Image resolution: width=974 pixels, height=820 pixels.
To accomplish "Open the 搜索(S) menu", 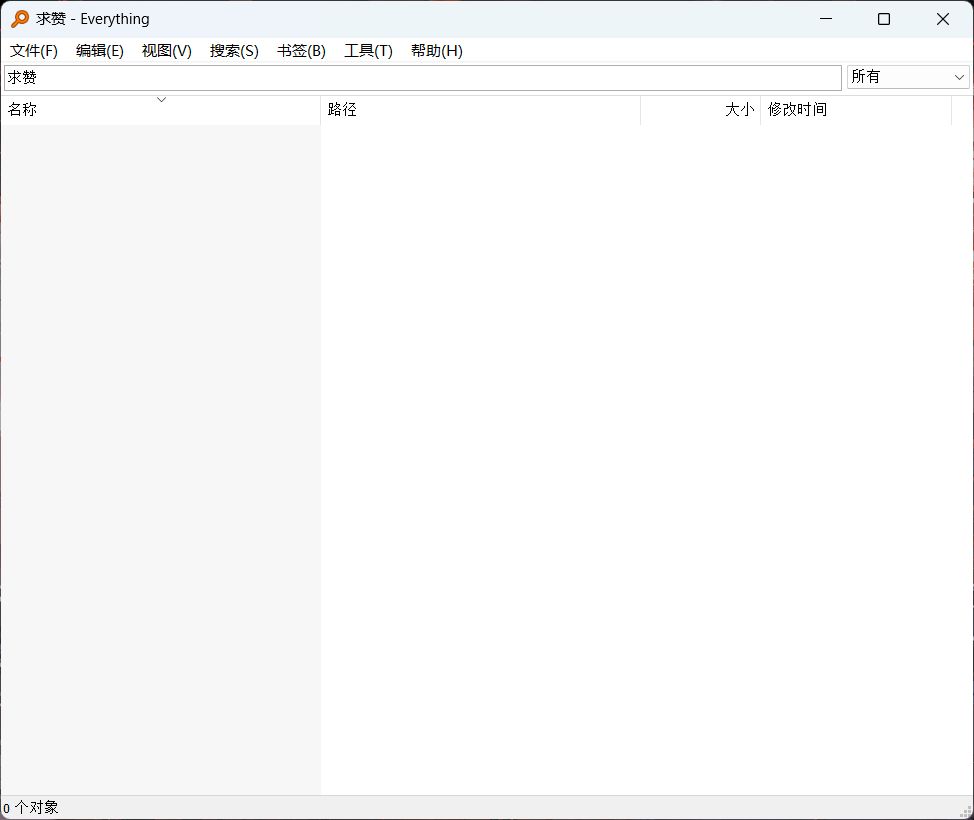I will tap(234, 51).
